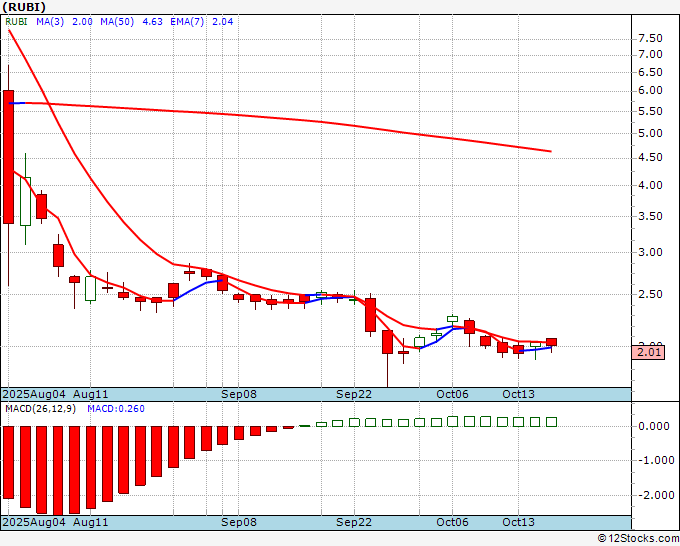The width and height of the screenshot is (680, 546).
Task: Click the 5.50 price axis label
Action: pos(651,111)
